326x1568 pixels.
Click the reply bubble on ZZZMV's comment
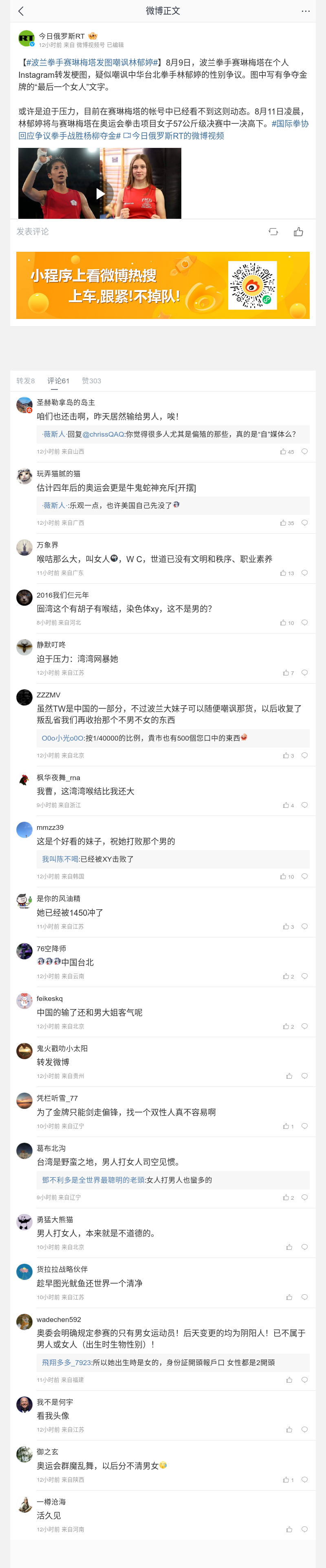[305, 755]
